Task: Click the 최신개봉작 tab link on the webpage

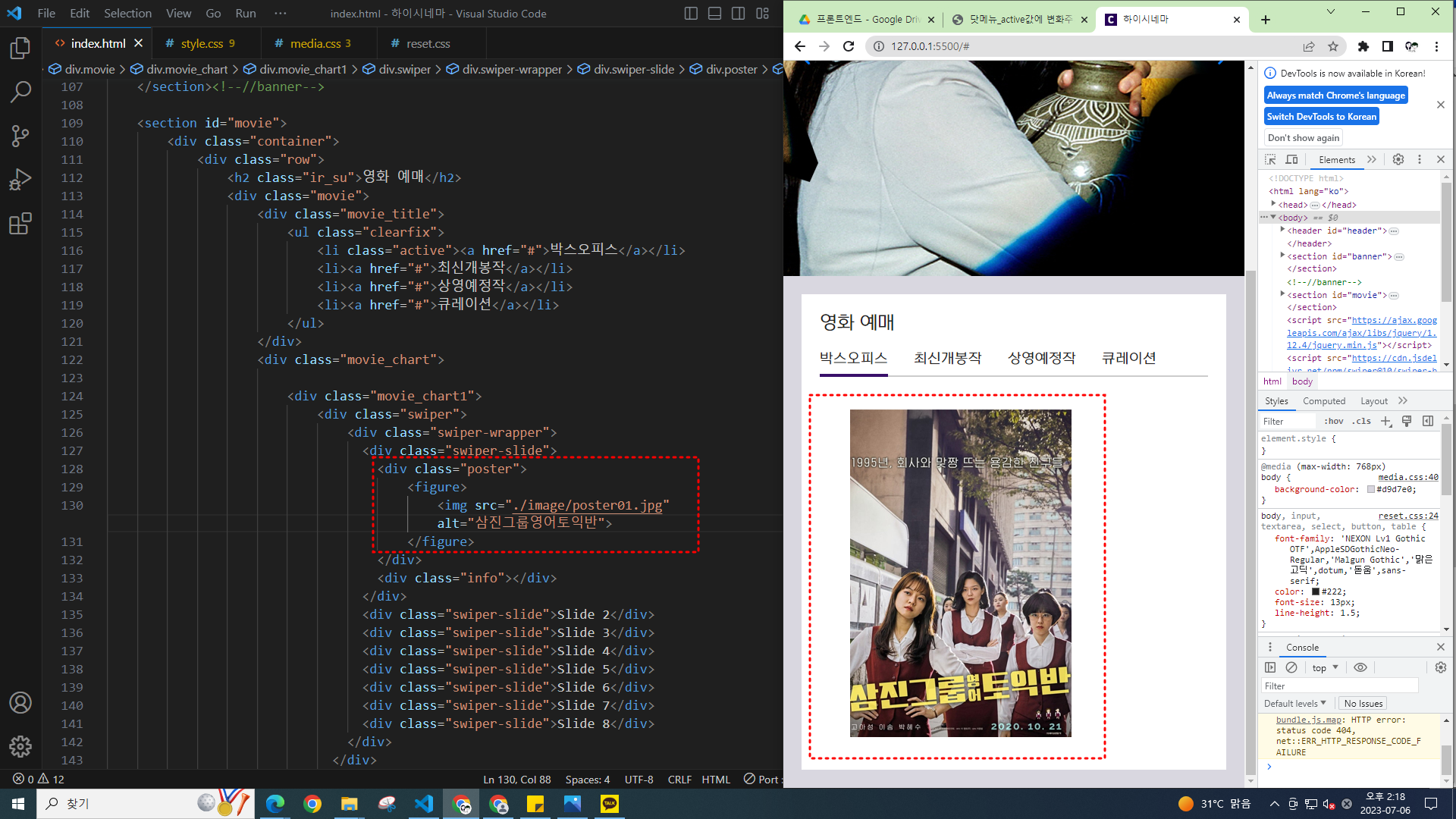Action: 947,358
